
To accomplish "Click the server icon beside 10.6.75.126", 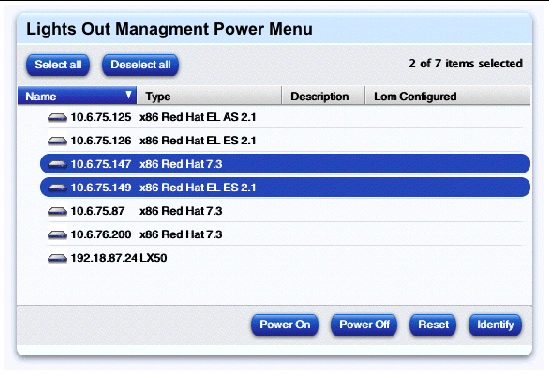I will (57, 141).
